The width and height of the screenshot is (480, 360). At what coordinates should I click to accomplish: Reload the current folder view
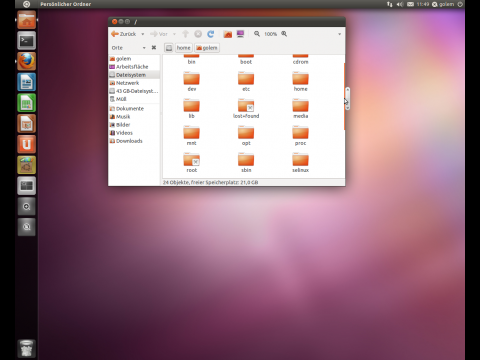(211, 34)
